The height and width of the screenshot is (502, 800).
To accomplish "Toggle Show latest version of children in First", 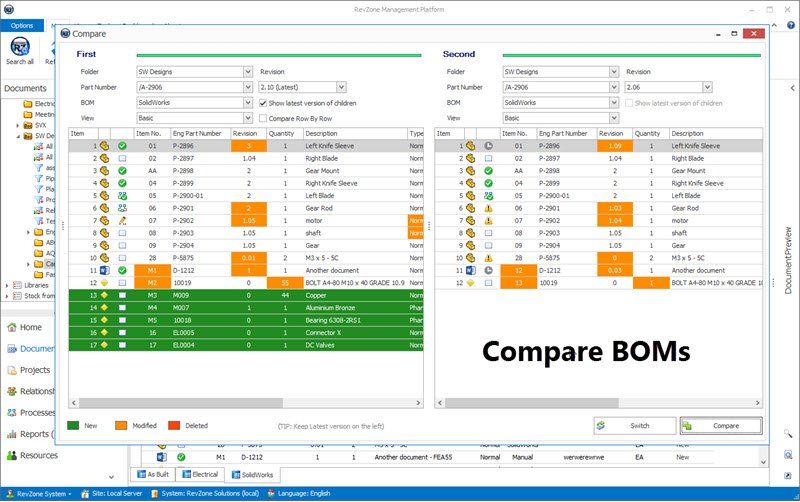I will [x=263, y=103].
